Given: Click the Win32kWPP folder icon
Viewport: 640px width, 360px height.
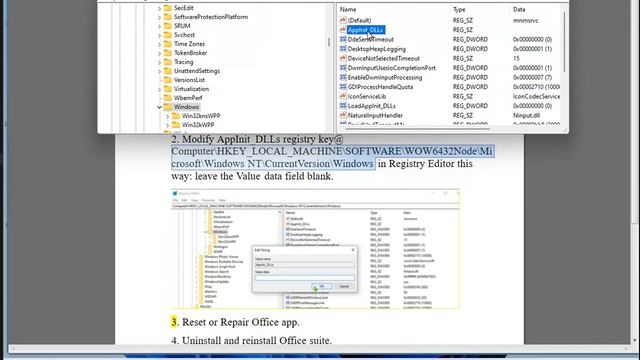Looking at the screenshot, I should tap(176, 124).
